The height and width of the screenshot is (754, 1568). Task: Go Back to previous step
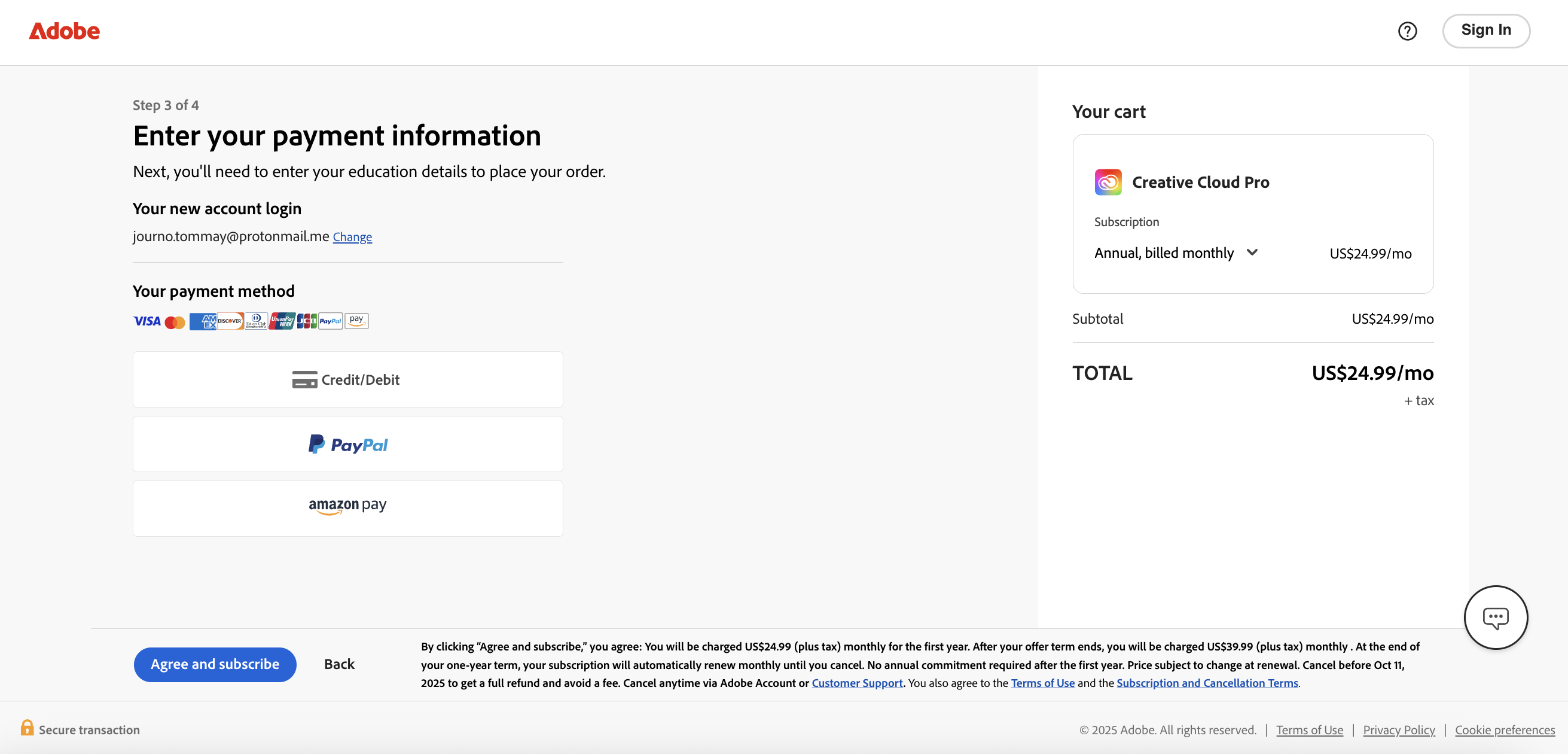(x=339, y=664)
